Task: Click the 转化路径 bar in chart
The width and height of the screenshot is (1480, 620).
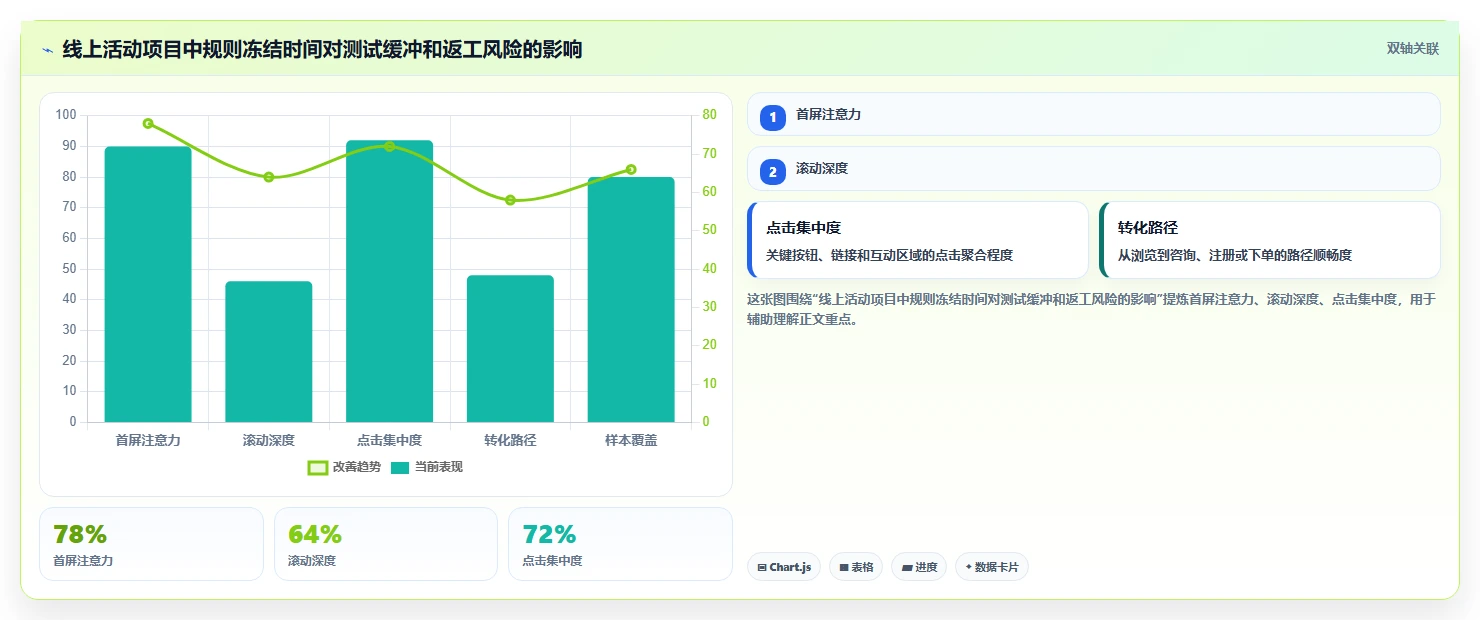Action: [510, 349]
